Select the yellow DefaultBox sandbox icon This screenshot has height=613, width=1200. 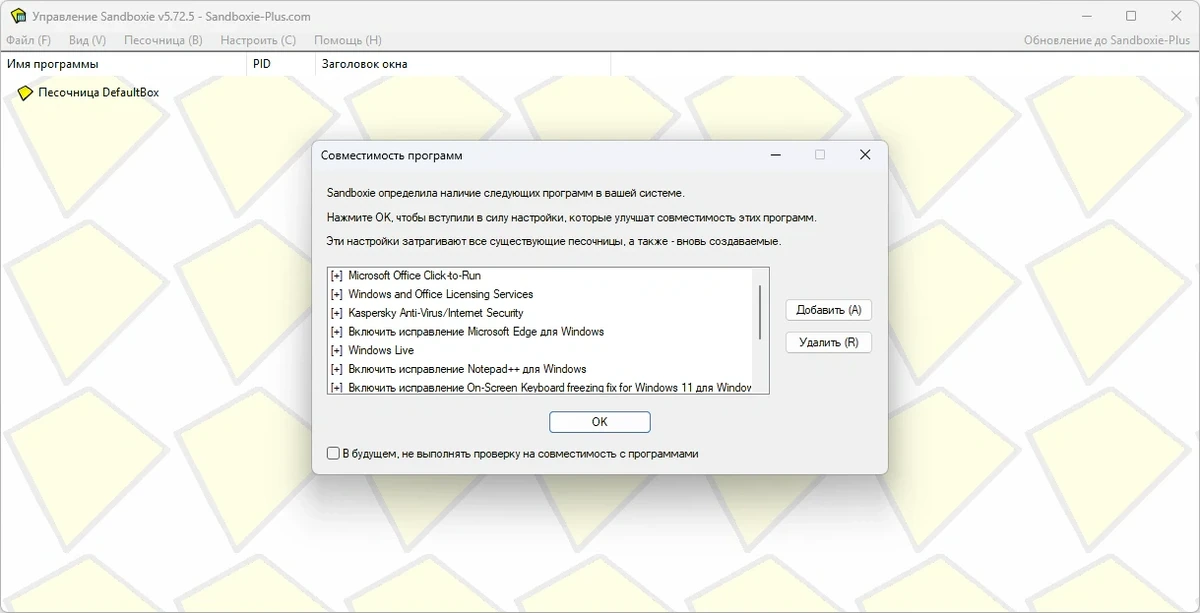coord(26,93)
